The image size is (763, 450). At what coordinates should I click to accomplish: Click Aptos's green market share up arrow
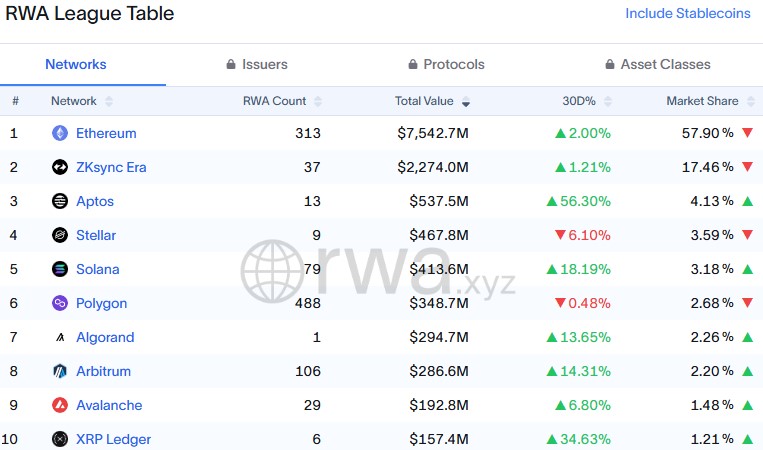click(747, 201)
